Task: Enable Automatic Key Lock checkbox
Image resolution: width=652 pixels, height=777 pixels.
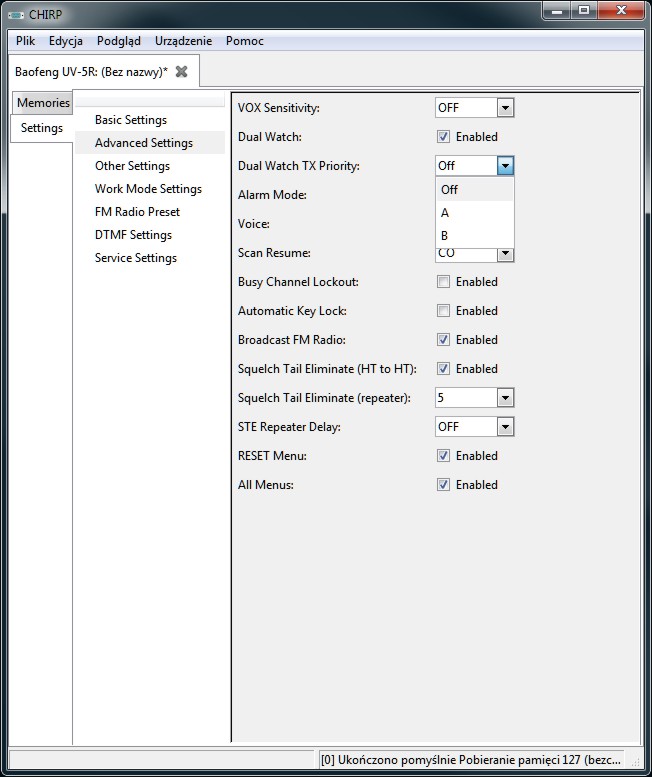Action: coord(443,311)
